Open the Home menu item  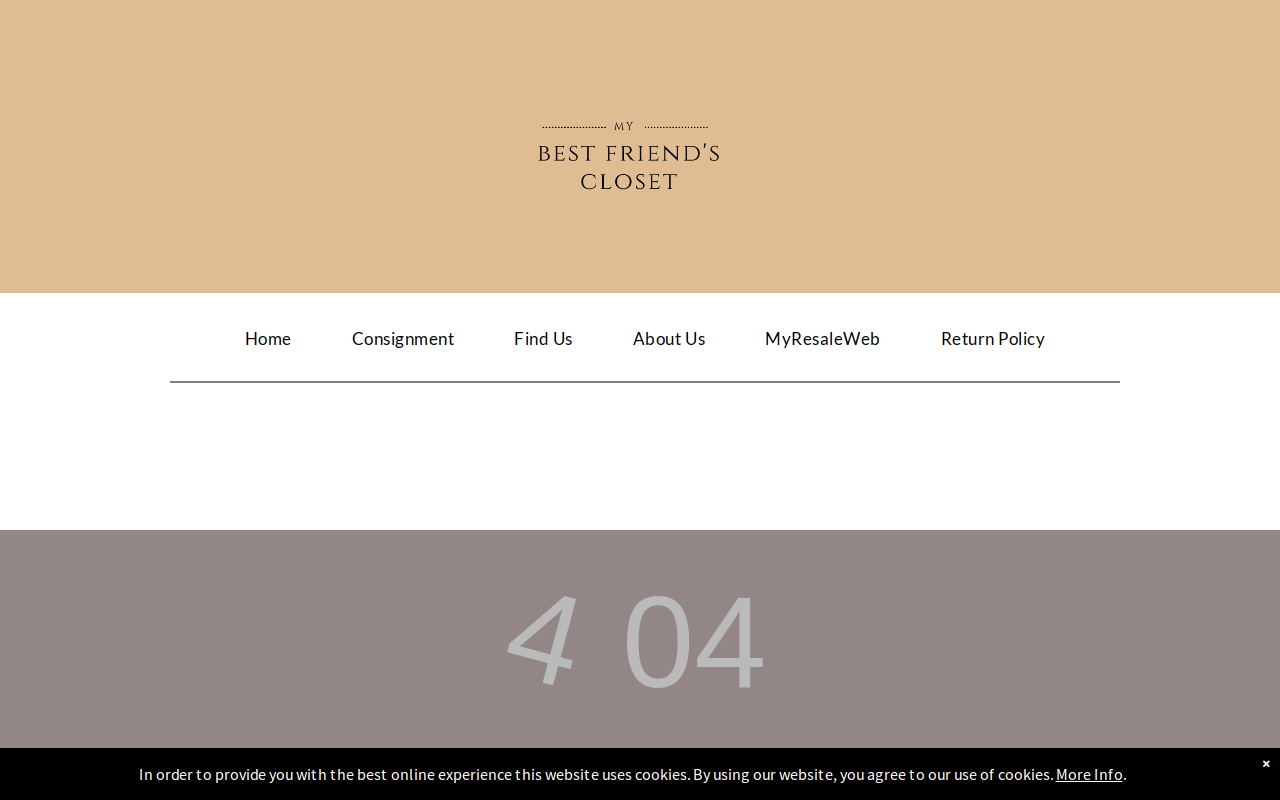coord(268,339)
